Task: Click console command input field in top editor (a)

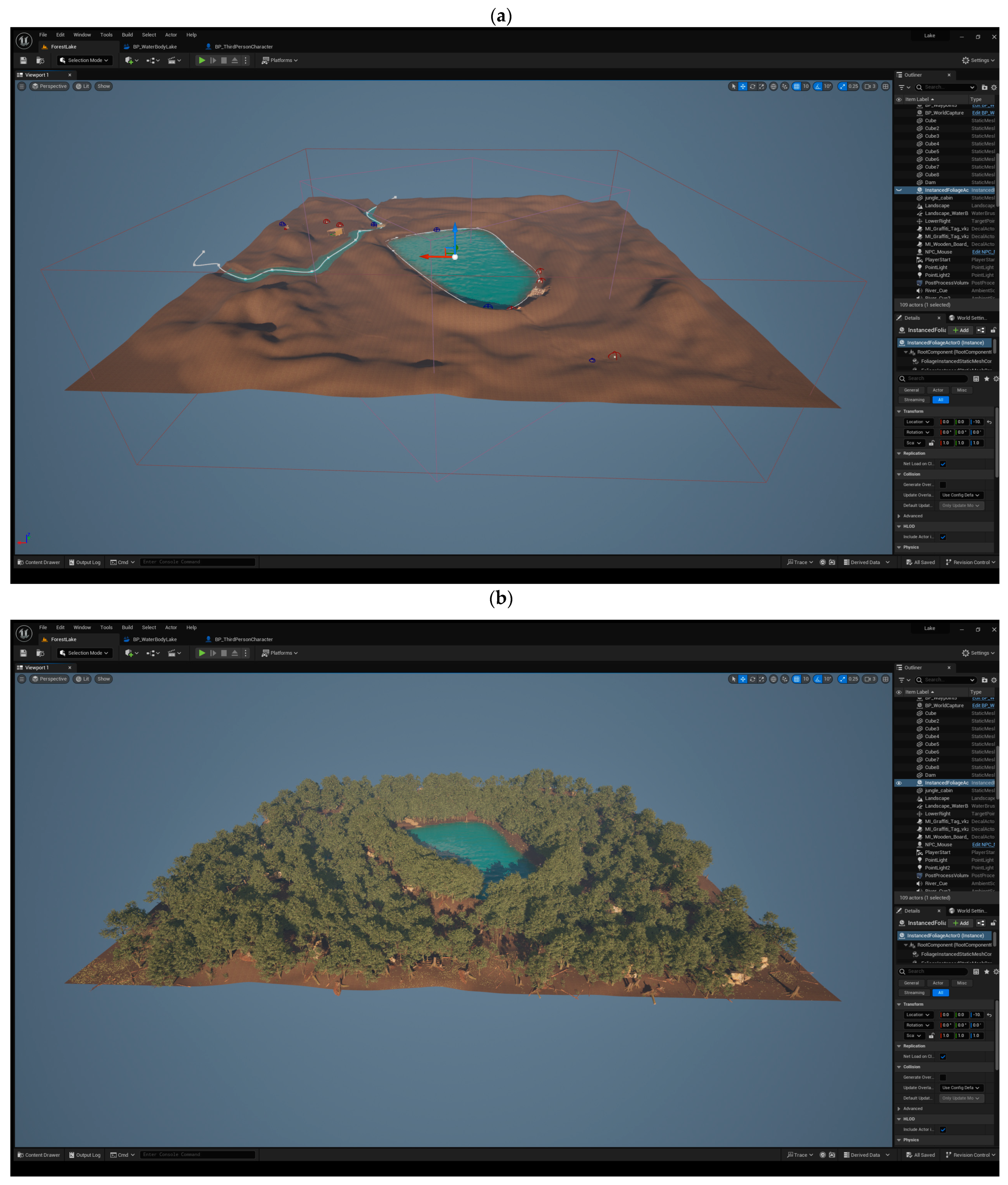Action: click(197, 562)
